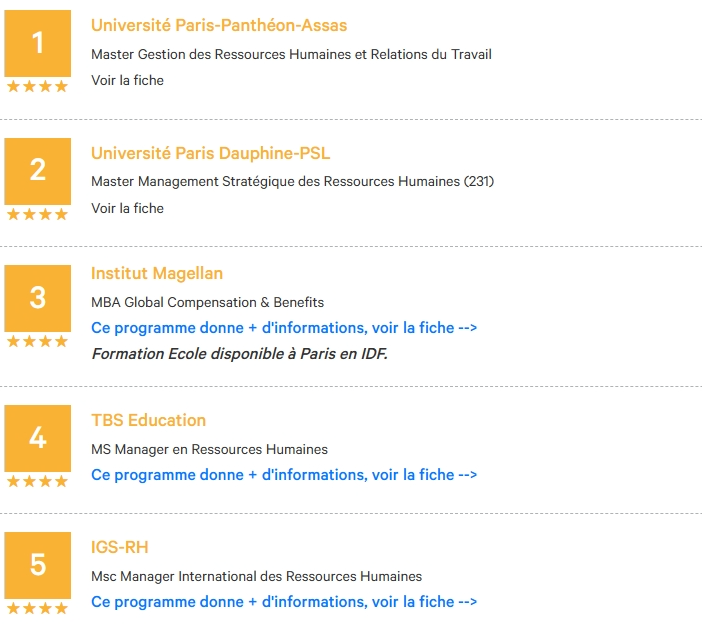The height and width of the screenshot is (633, 702).
Task: Click the rank 1 orange badge
Action: pyautogui.click(x=38, y=43)
